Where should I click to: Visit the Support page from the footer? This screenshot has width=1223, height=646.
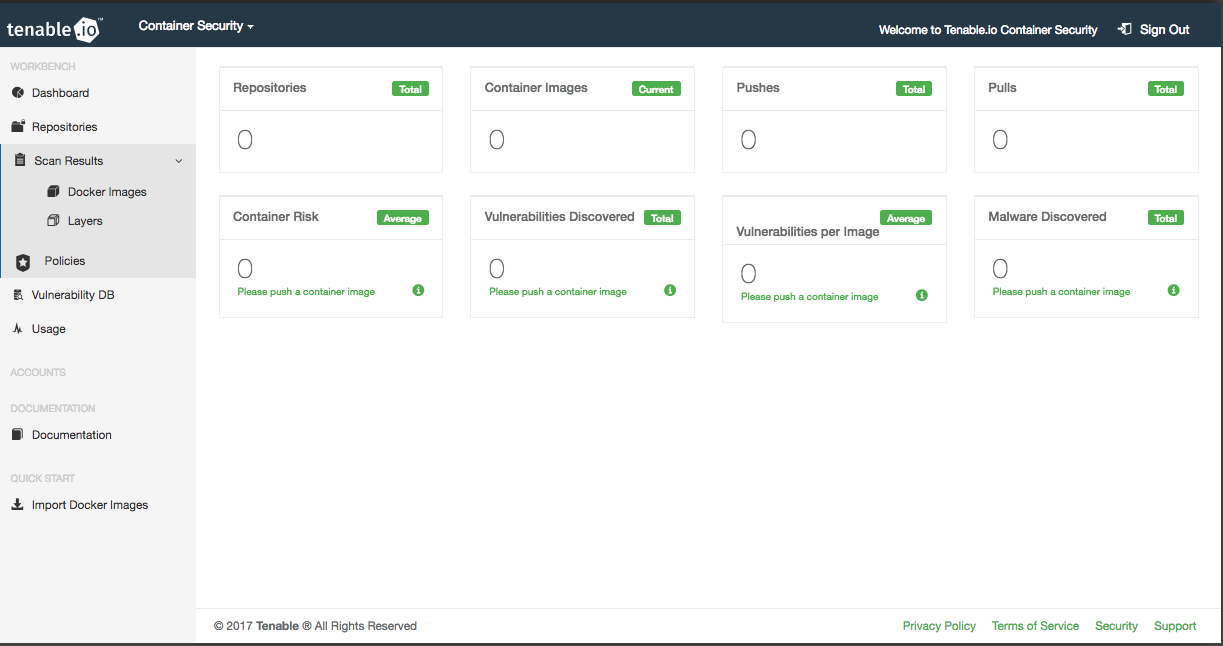pyautogui.click(x=1175, y=625)
